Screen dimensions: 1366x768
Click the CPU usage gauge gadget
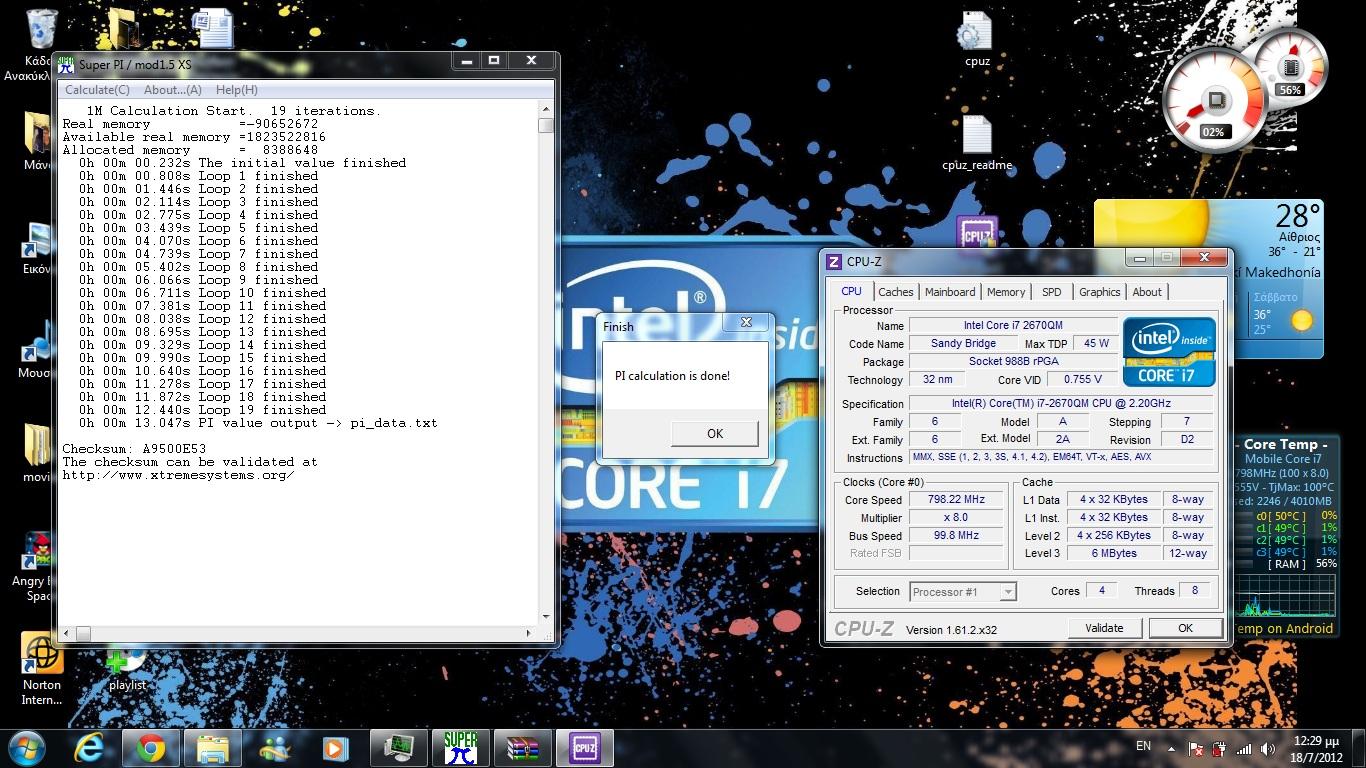click(x=1214, y=99)
